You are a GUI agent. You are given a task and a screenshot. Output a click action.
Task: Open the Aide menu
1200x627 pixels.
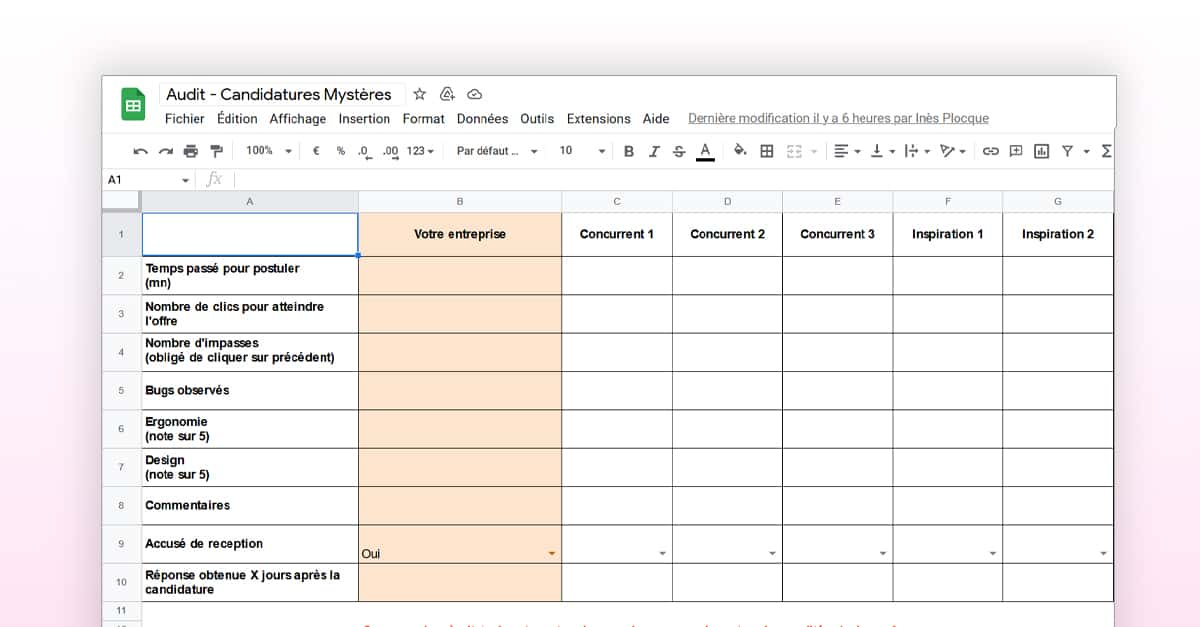click(656, 118)
